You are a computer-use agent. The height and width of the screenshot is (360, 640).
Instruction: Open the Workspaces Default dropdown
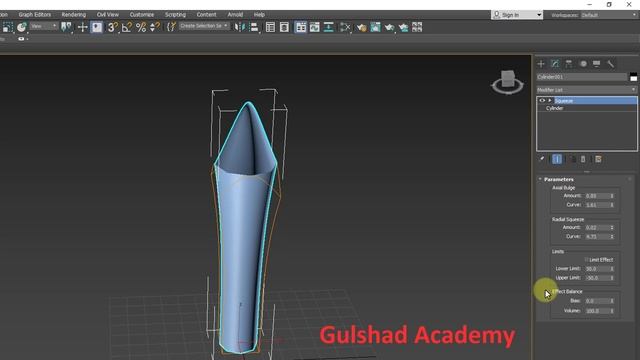pyautogui.click(x=609, y=15)
